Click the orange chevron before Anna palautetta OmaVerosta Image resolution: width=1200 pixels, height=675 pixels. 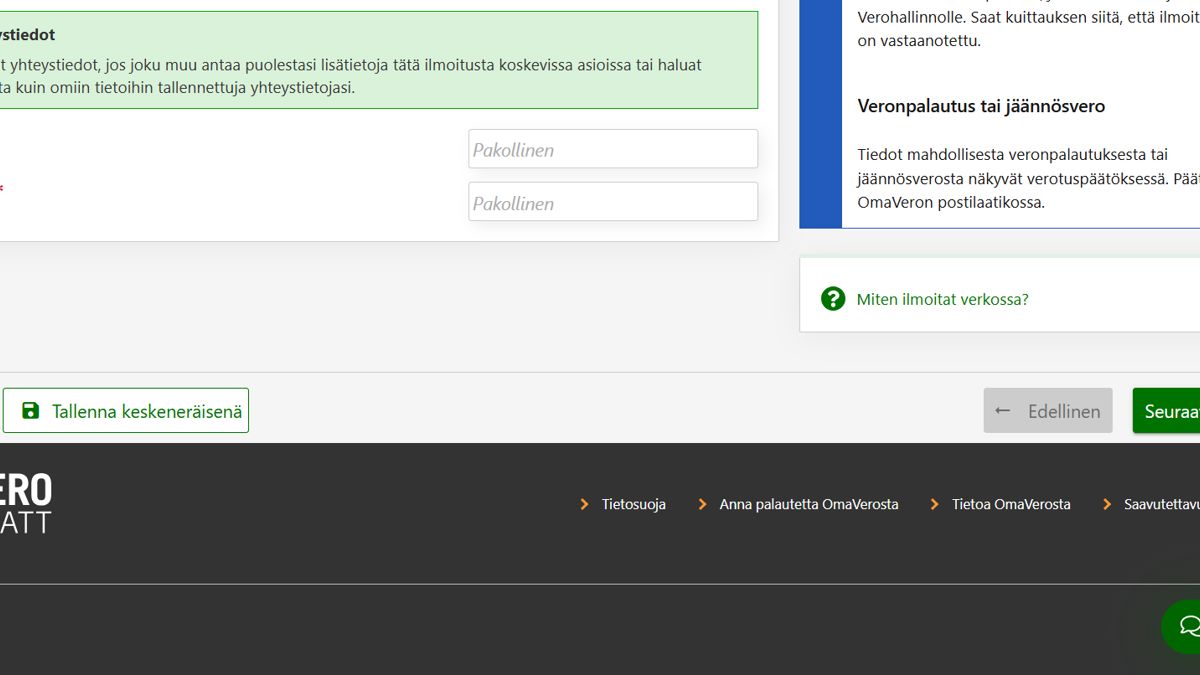[703, 505]
